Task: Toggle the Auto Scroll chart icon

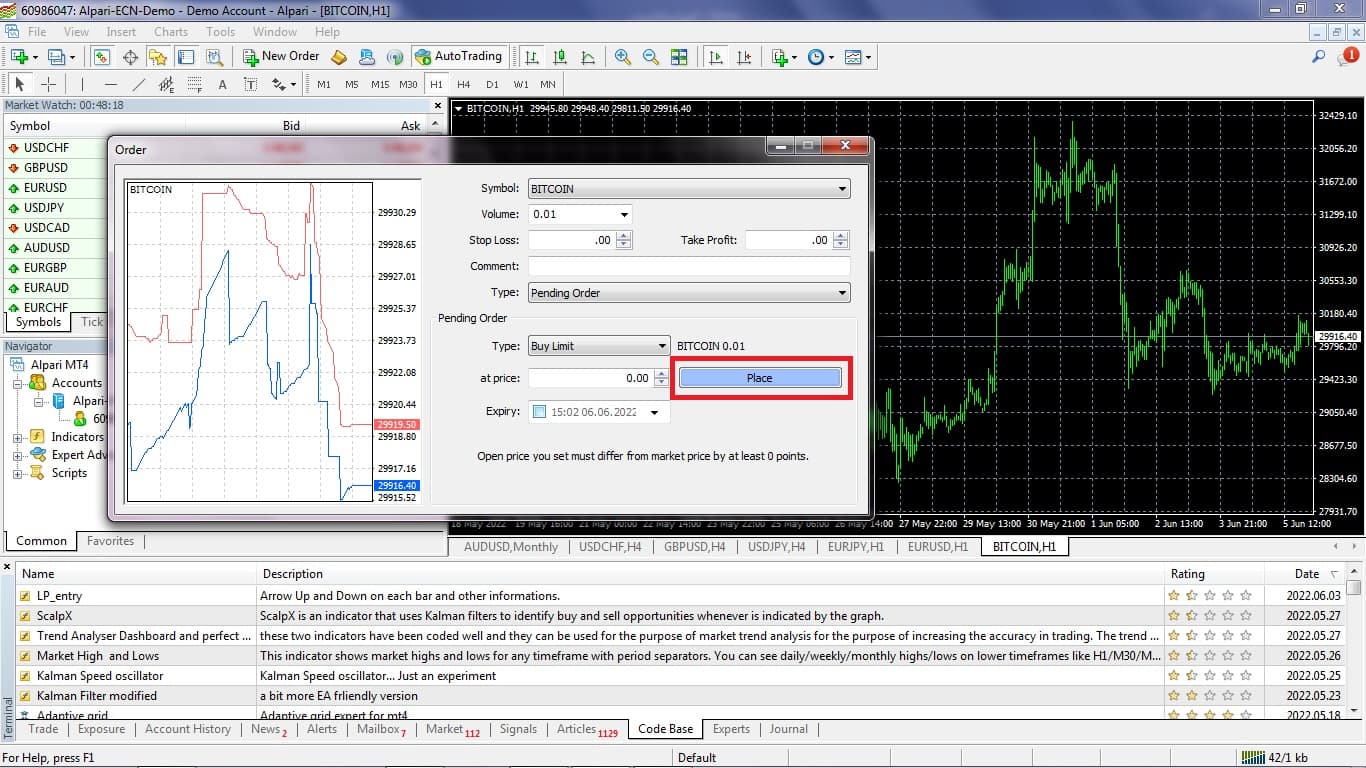Action: 715,57
